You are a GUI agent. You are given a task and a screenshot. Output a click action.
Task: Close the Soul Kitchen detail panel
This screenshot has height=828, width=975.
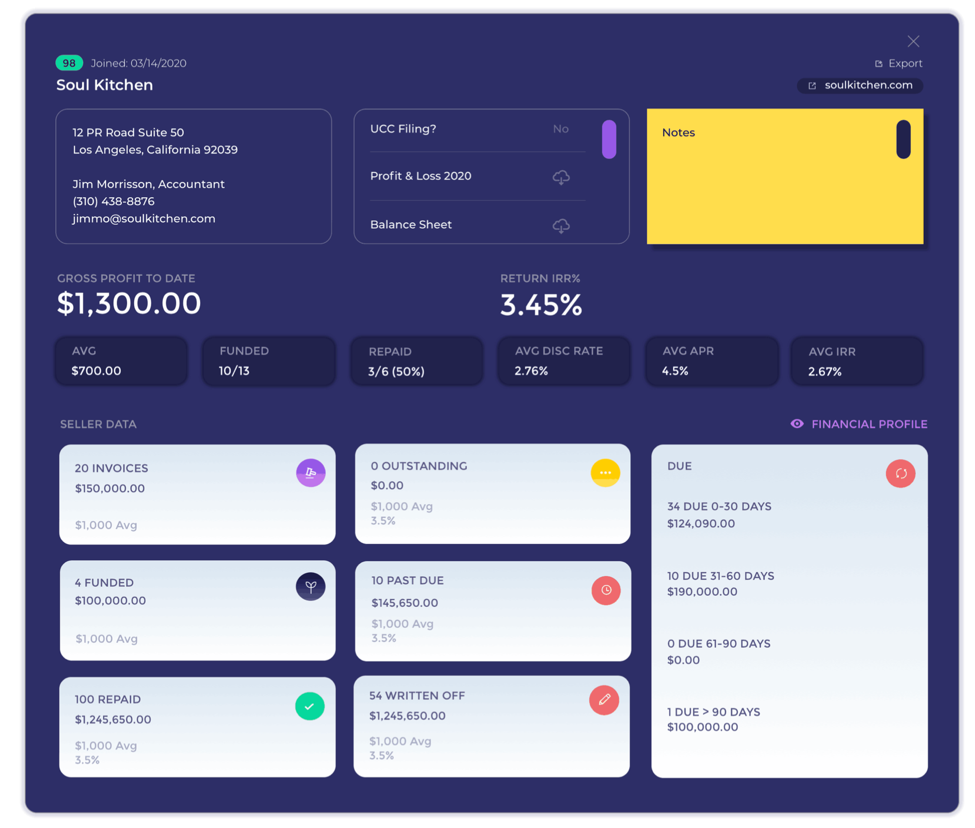(x=913, y=41)
